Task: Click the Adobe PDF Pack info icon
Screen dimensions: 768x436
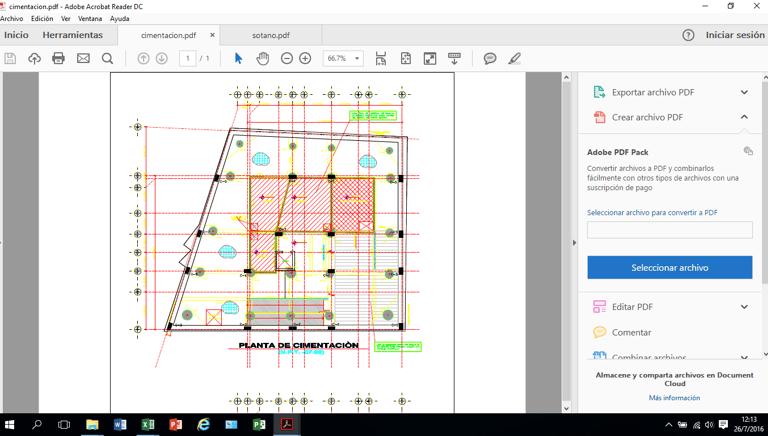Action: point(748,151)
